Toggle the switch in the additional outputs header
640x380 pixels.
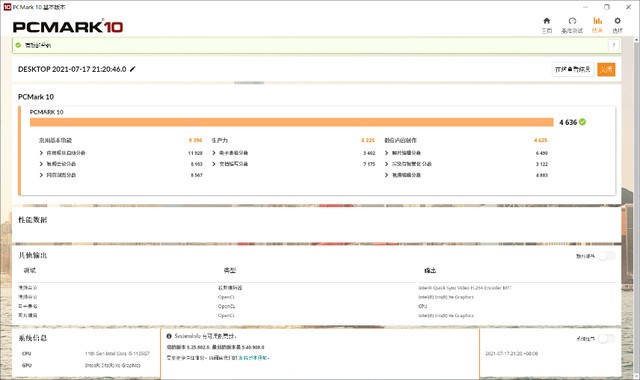click(606, 256)
